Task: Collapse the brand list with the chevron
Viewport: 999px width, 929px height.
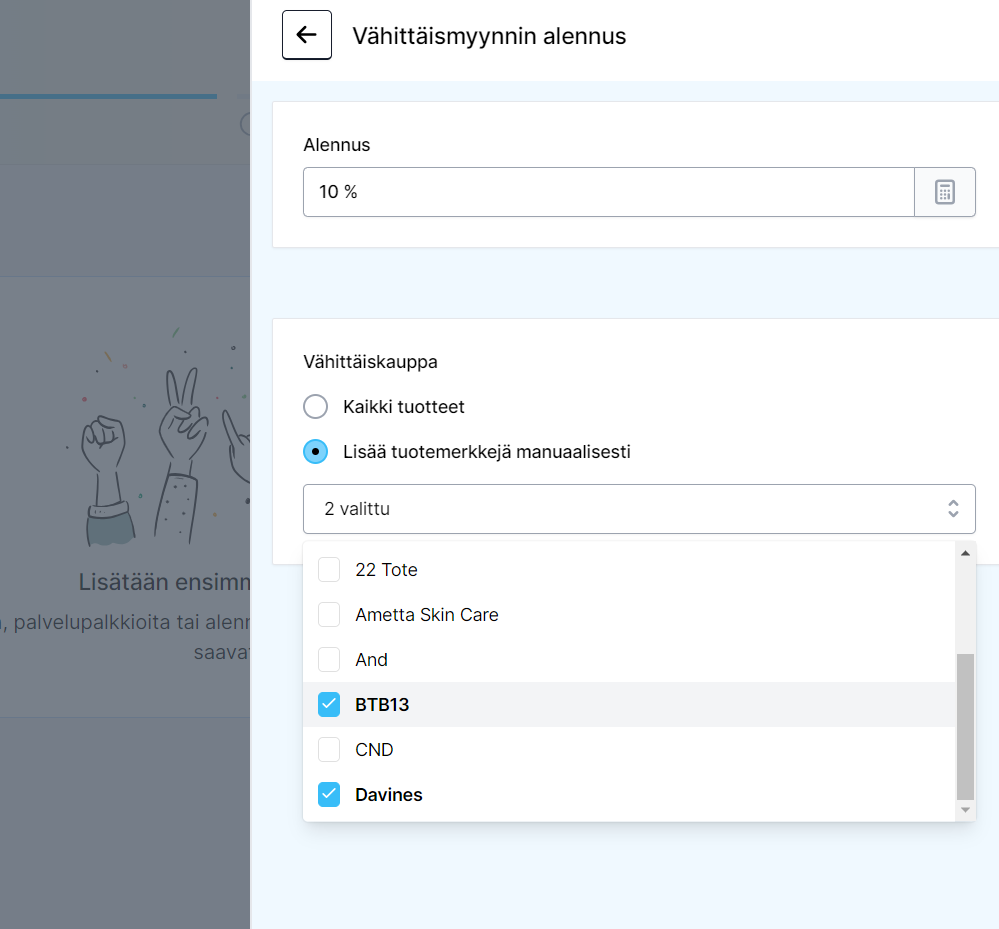Action: pos(954,508)
